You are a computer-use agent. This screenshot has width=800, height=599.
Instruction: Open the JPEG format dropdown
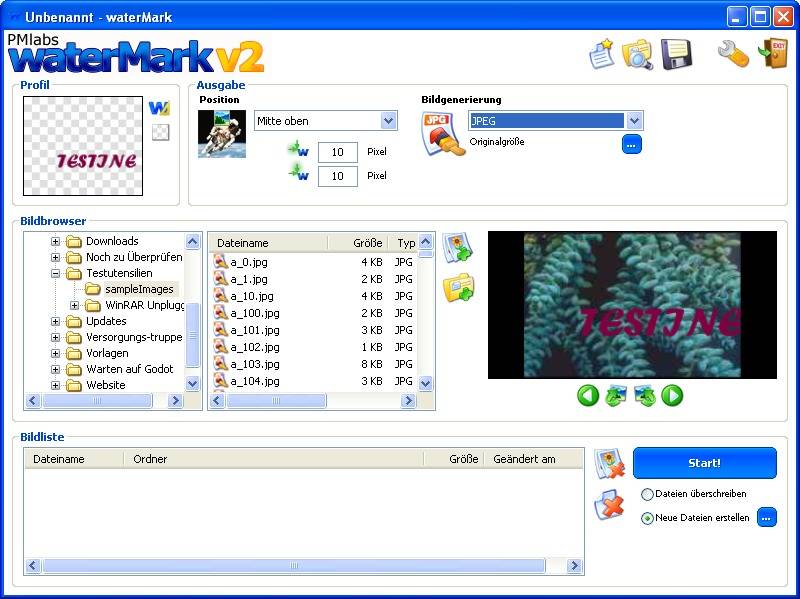pyautogui.click(x=634, y=121)
